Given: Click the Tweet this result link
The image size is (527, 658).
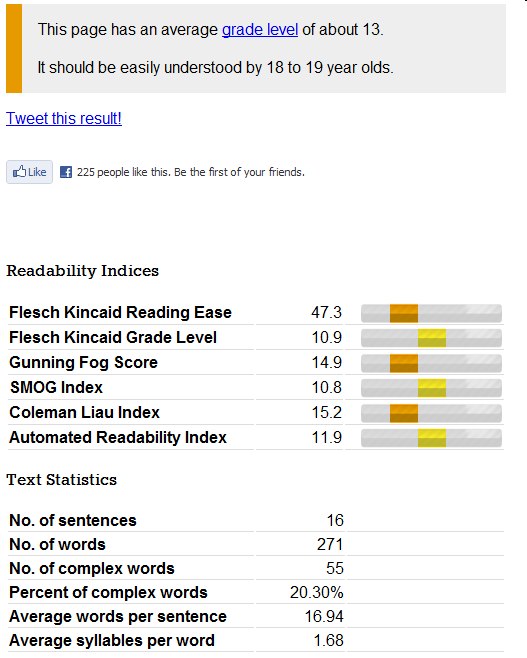Looking at the screenshot, I should pyautogui.click(x=64, y=118).
